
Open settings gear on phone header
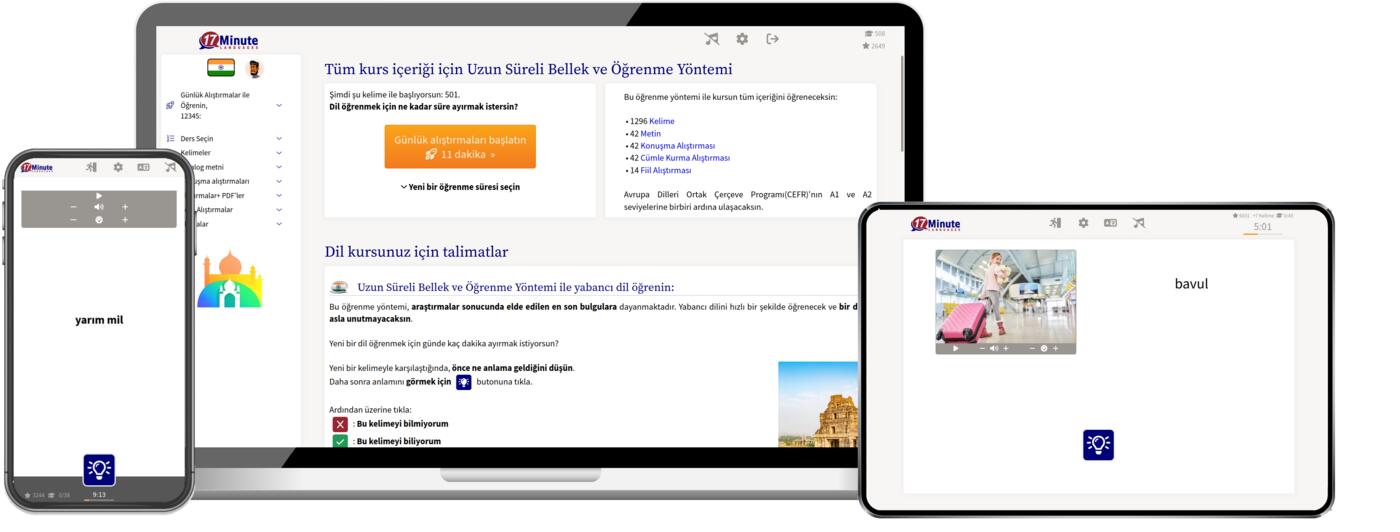point(118,167)
